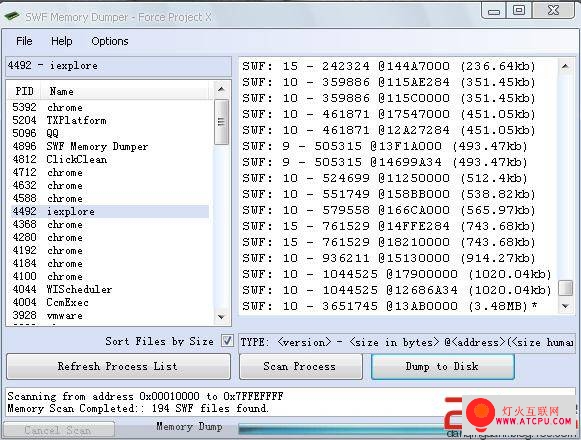This screenshot has width=581, height=440.
Task: Select SWF entry 1044525 @17900000
Action: tap(397, 274)
